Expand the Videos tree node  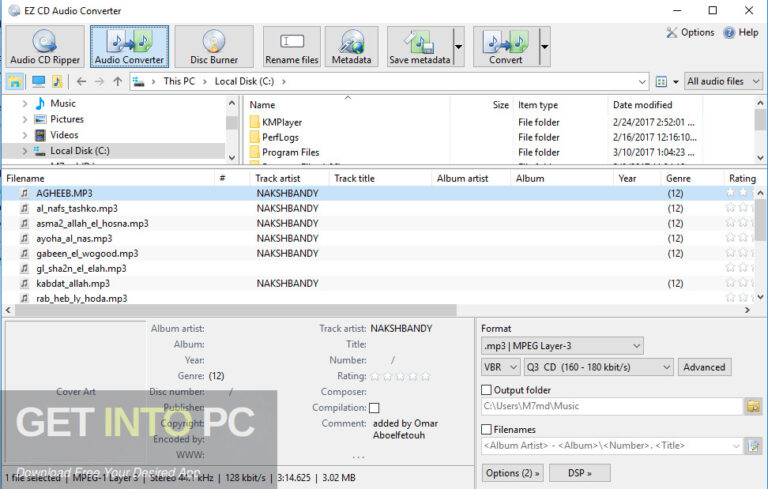(24, 135)
